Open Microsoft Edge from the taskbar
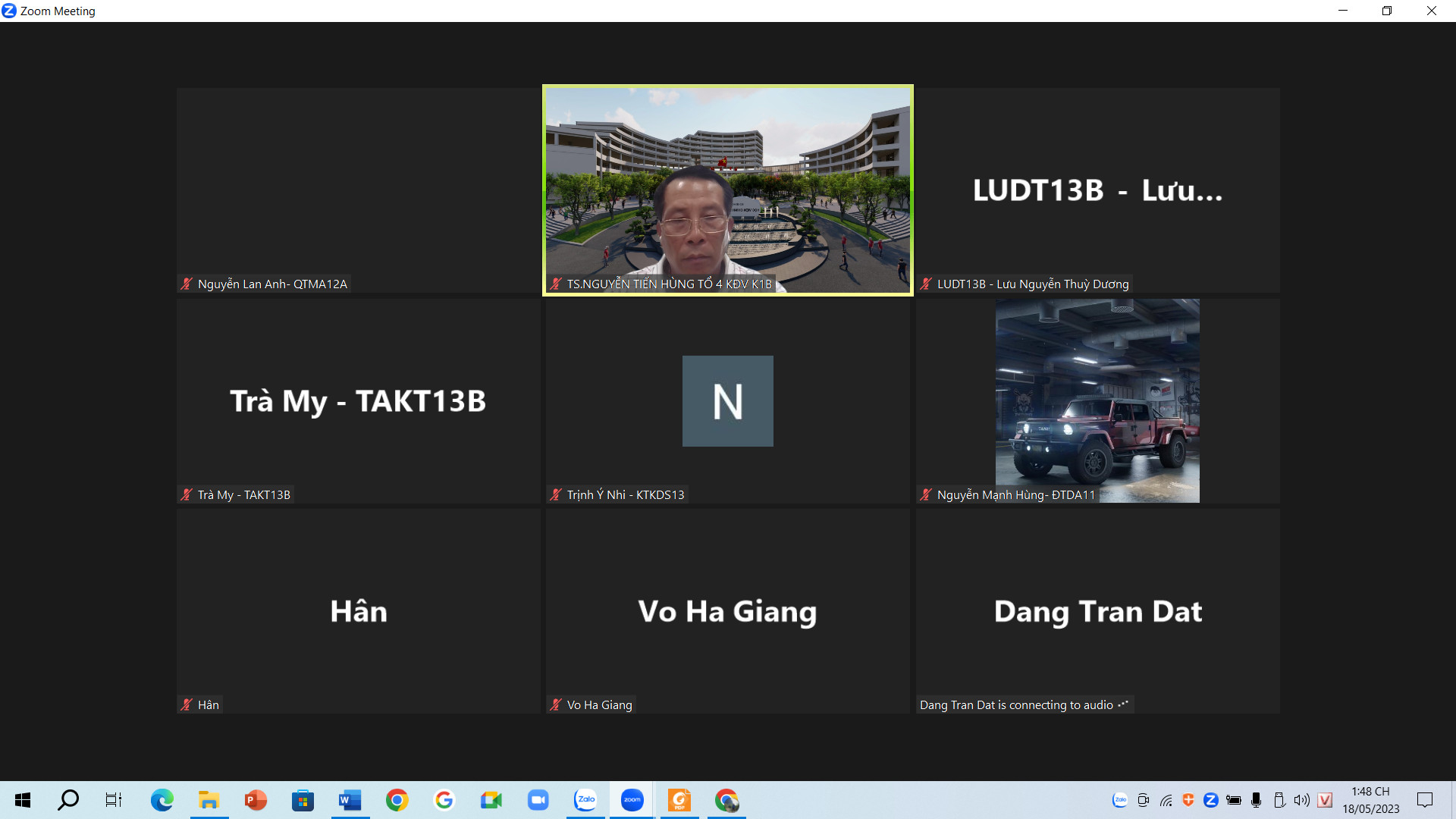The height and width of the screenshot is (819, 1456). point(162,800)
